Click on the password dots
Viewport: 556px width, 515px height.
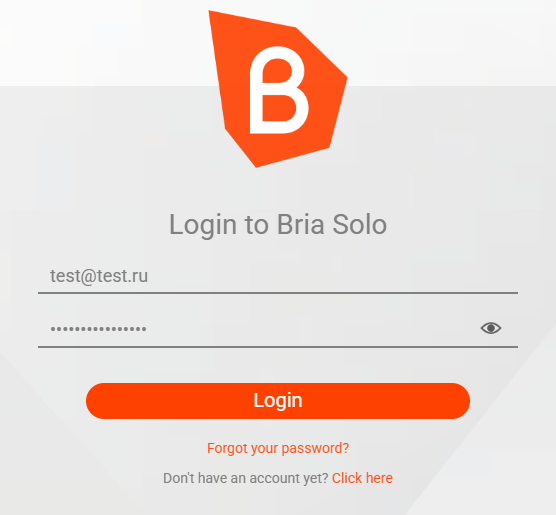(x=98, y=329)
